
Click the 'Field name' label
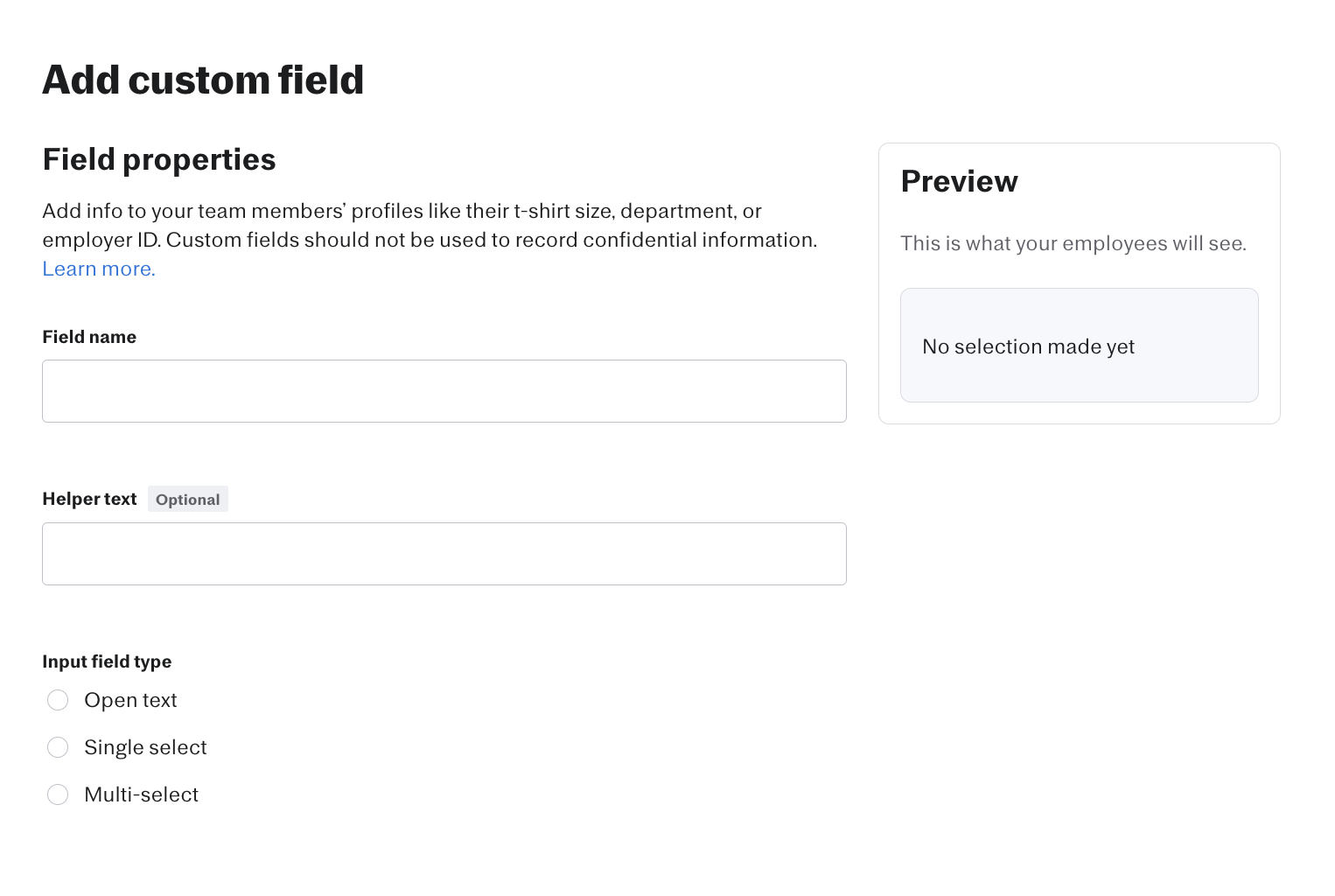89,337
